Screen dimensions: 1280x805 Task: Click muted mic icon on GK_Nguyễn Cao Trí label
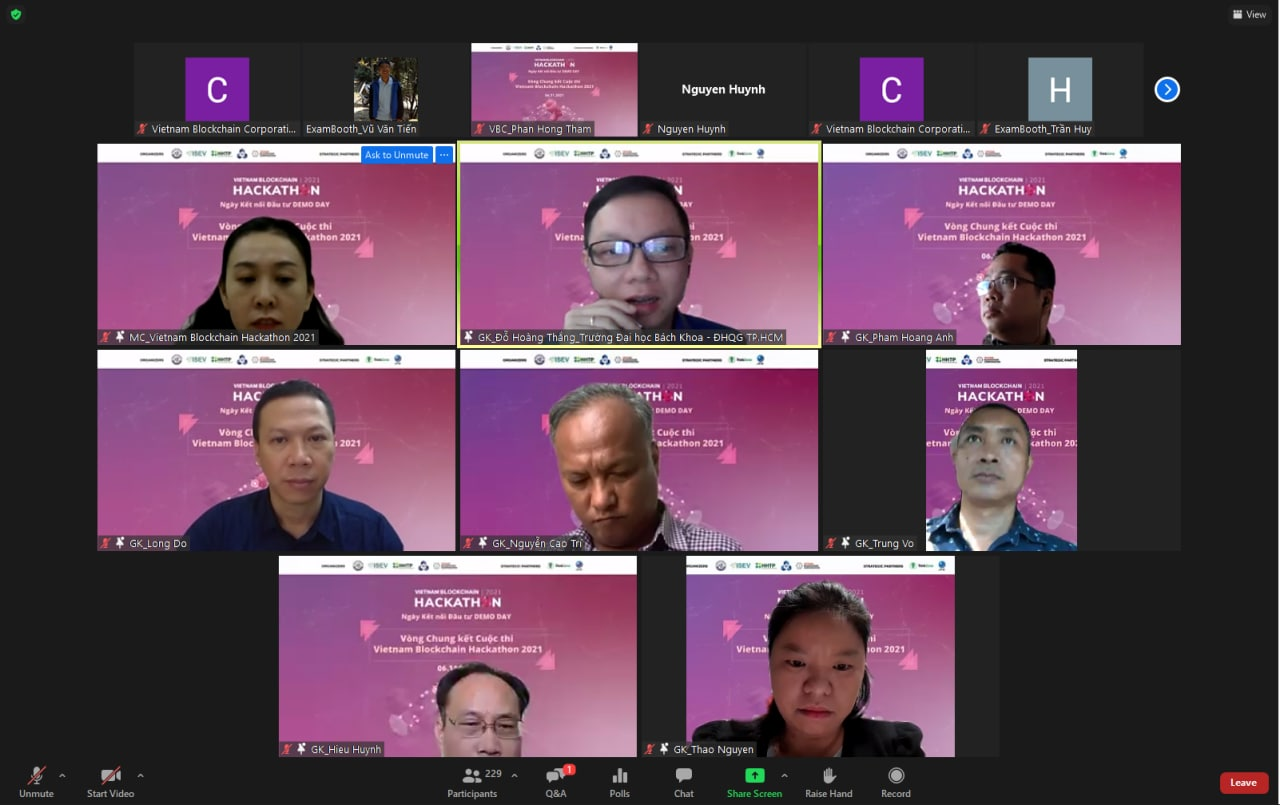[x=468, y=544]
